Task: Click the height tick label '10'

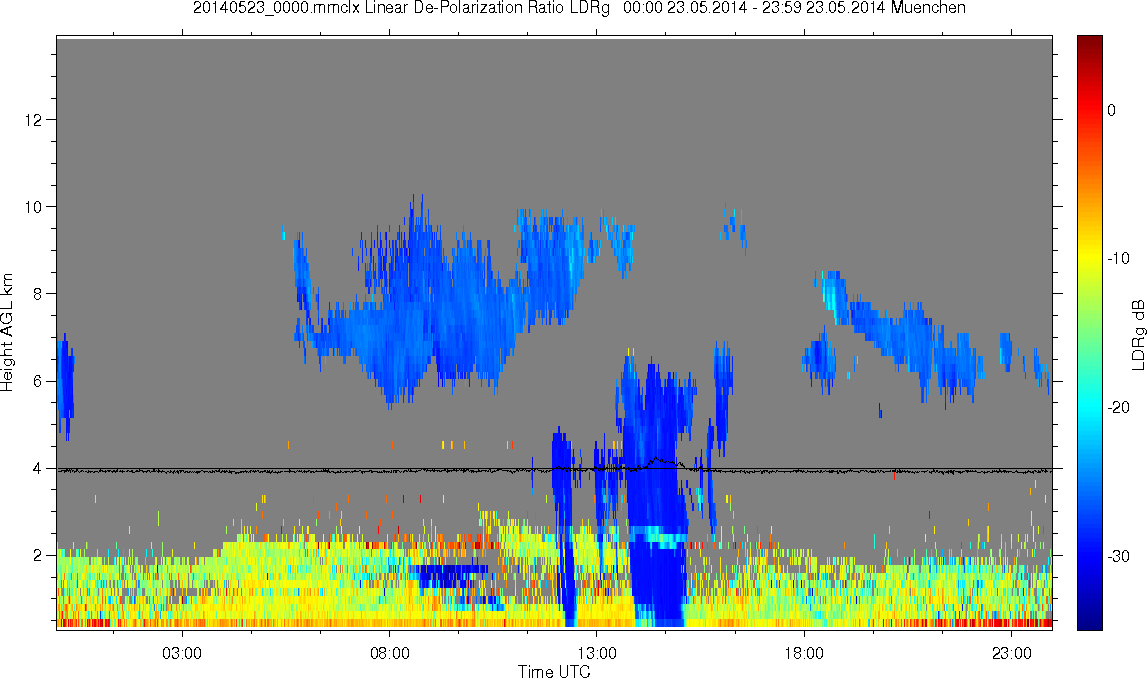Action: pos(33,207)
